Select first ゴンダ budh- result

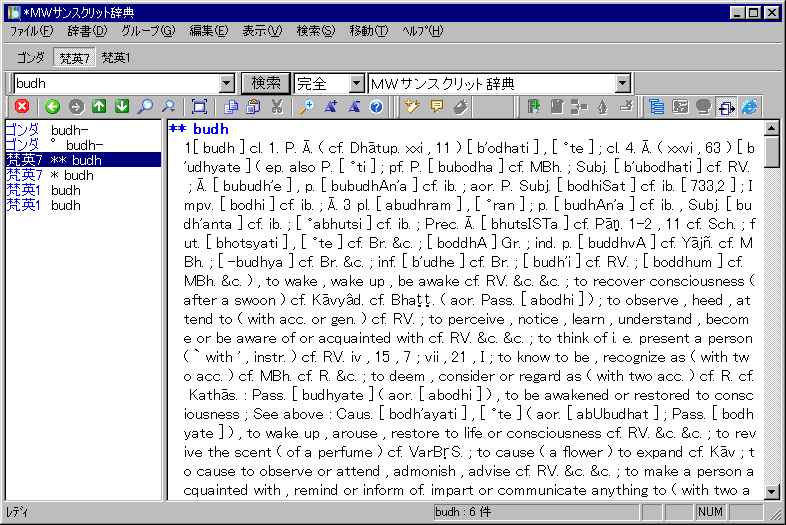83,130
